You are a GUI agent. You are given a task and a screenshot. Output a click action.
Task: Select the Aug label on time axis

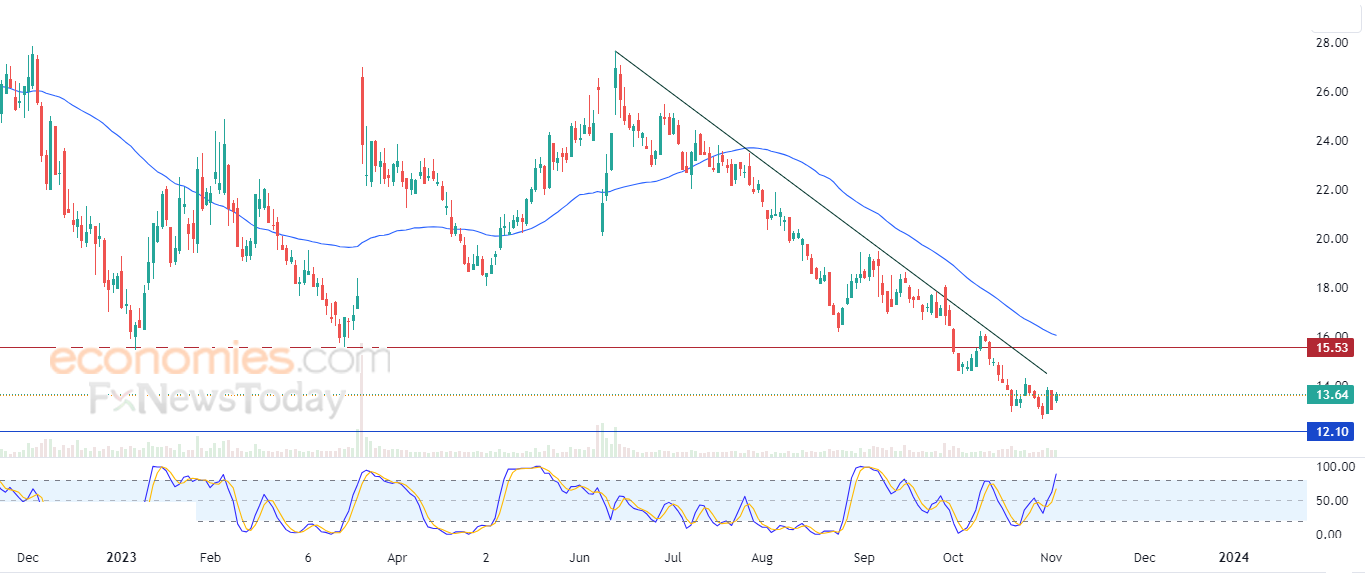[764, 557]
